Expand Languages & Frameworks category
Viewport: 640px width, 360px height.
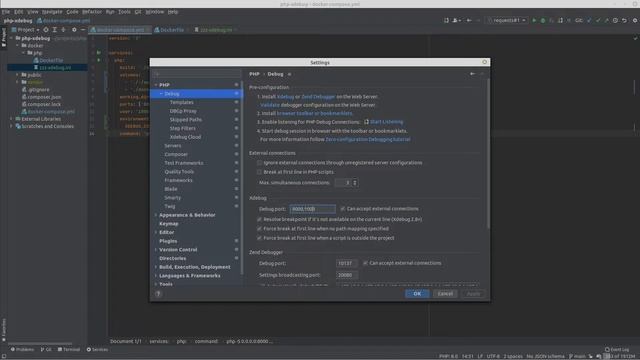[156, 276]
